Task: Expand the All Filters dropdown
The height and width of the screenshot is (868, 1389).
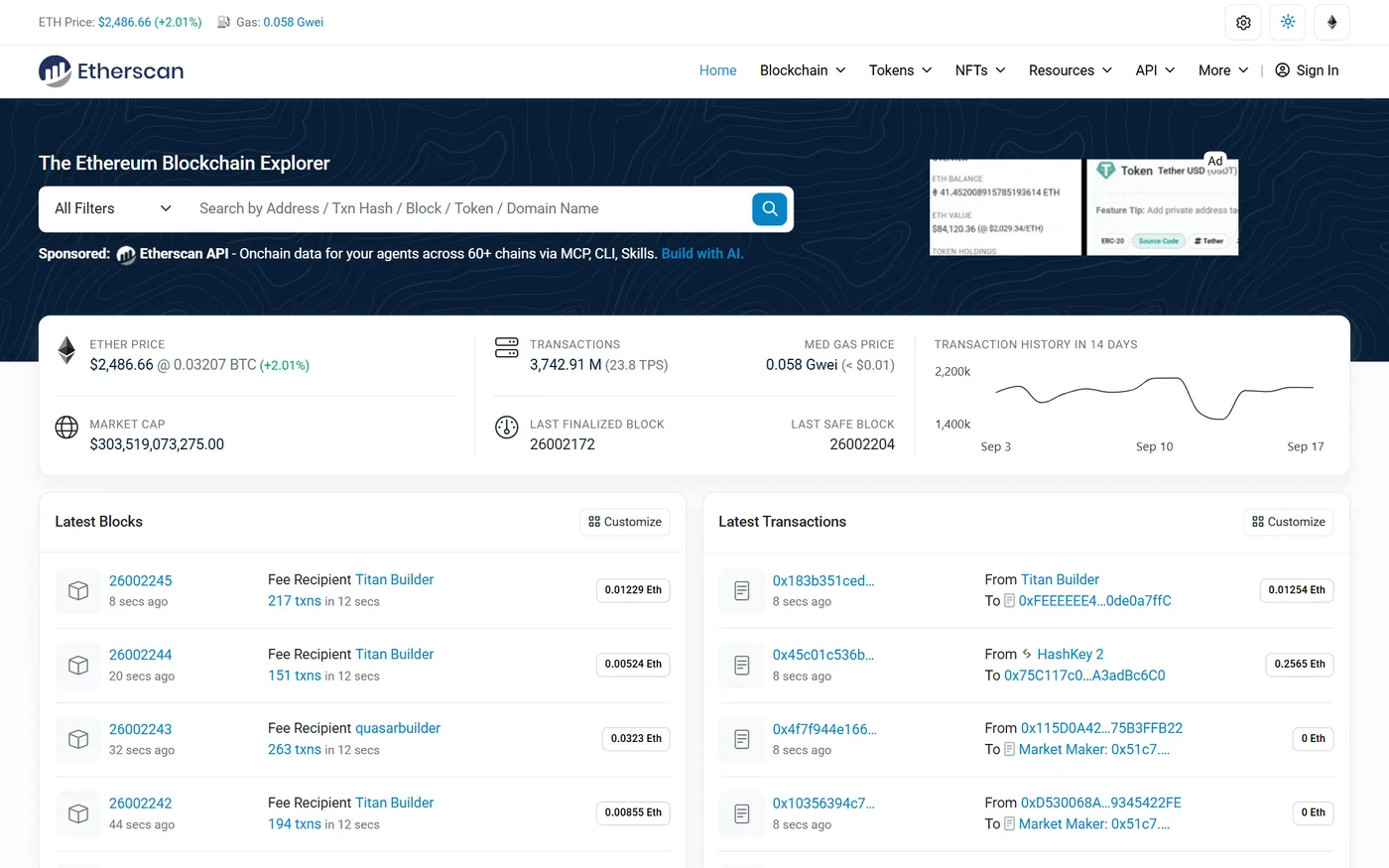Action: pyautogui.click(x=113, y=208)
